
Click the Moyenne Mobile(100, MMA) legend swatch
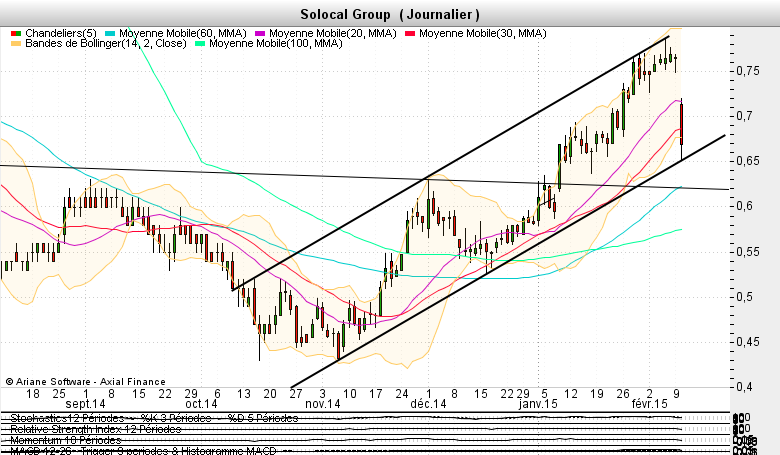[201, 44]
